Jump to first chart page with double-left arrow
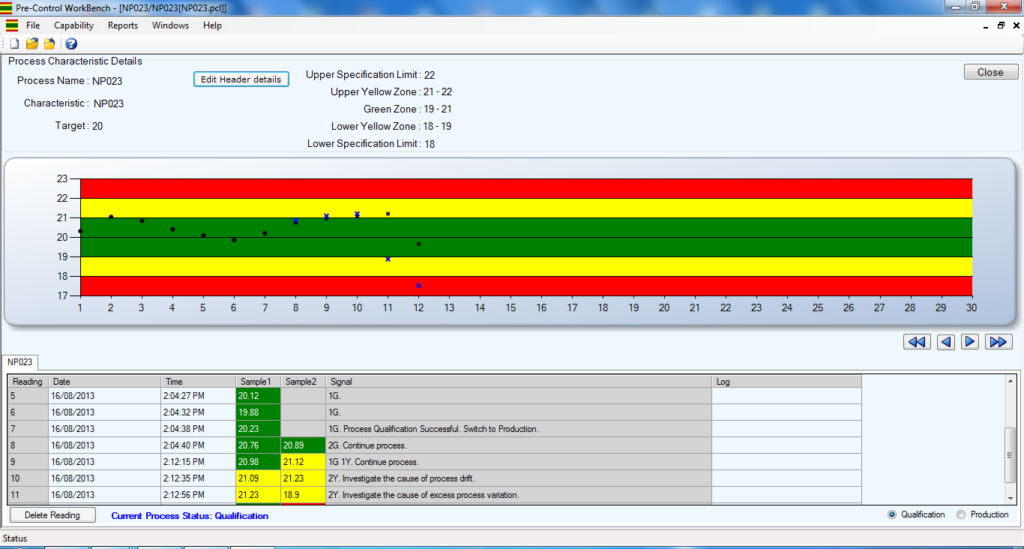This screenshot has height=549, width=1024. 915,342
